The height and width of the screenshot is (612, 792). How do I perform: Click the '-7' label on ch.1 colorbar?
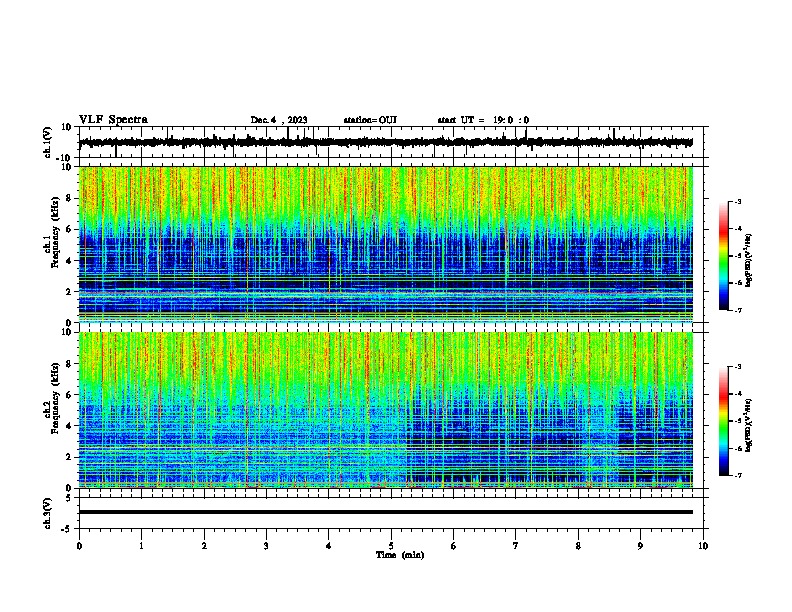[x=737, y=310]
